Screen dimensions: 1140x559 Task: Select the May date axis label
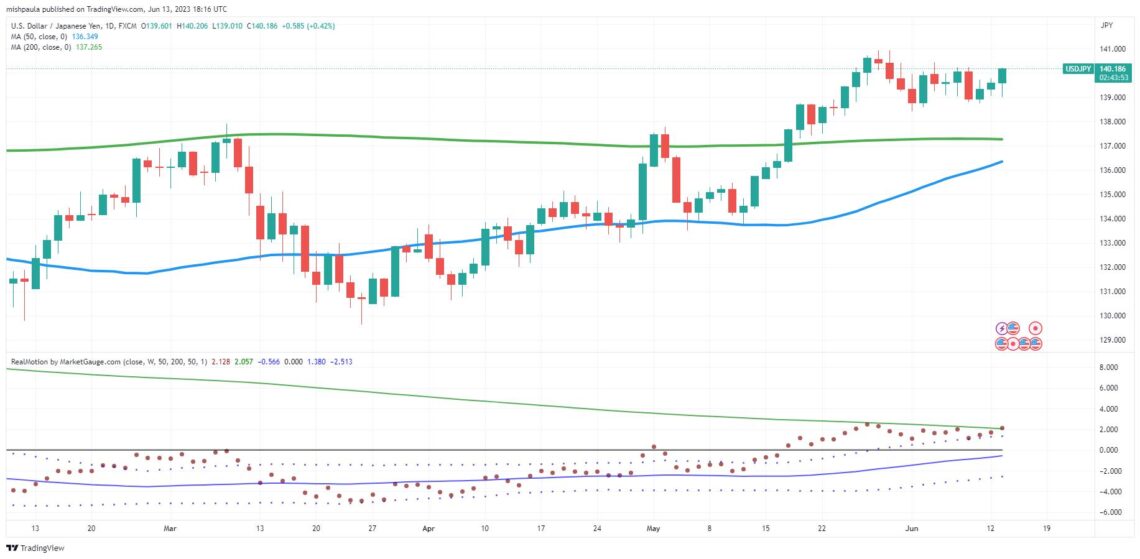point(655,530)
